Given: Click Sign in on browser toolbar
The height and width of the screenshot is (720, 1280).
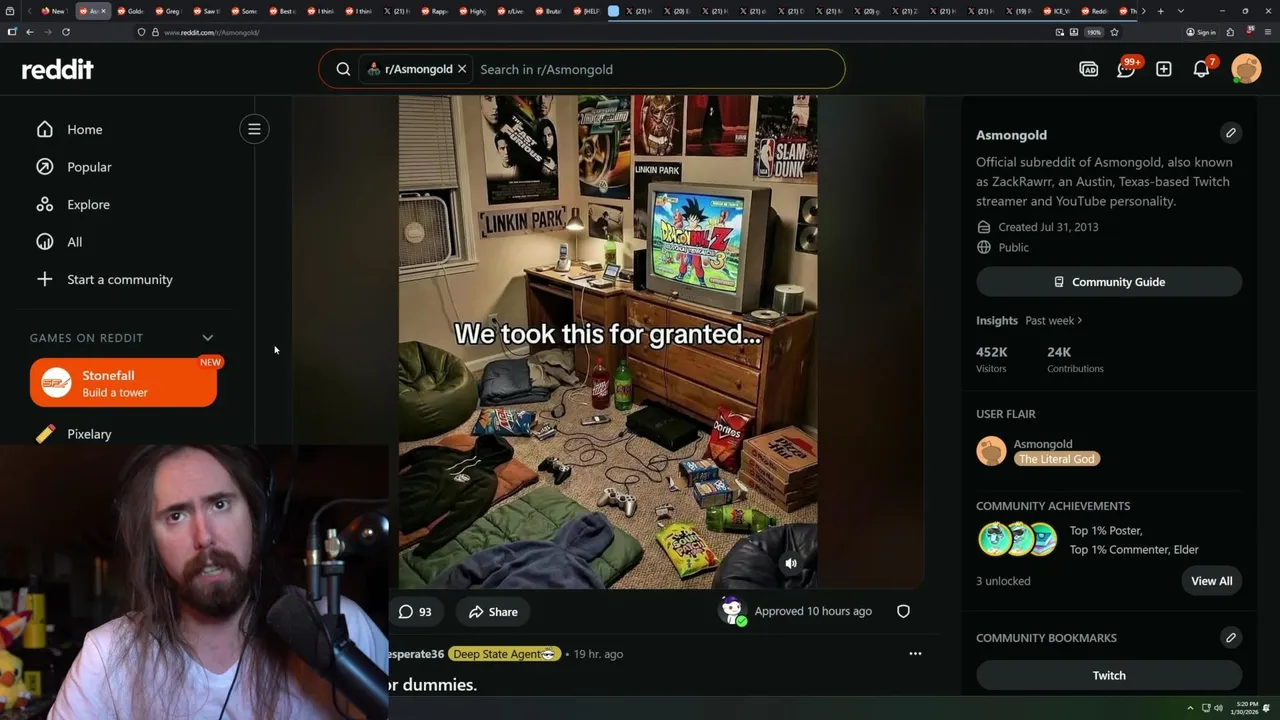Looking at the screenshot, I should (1201, 32).
